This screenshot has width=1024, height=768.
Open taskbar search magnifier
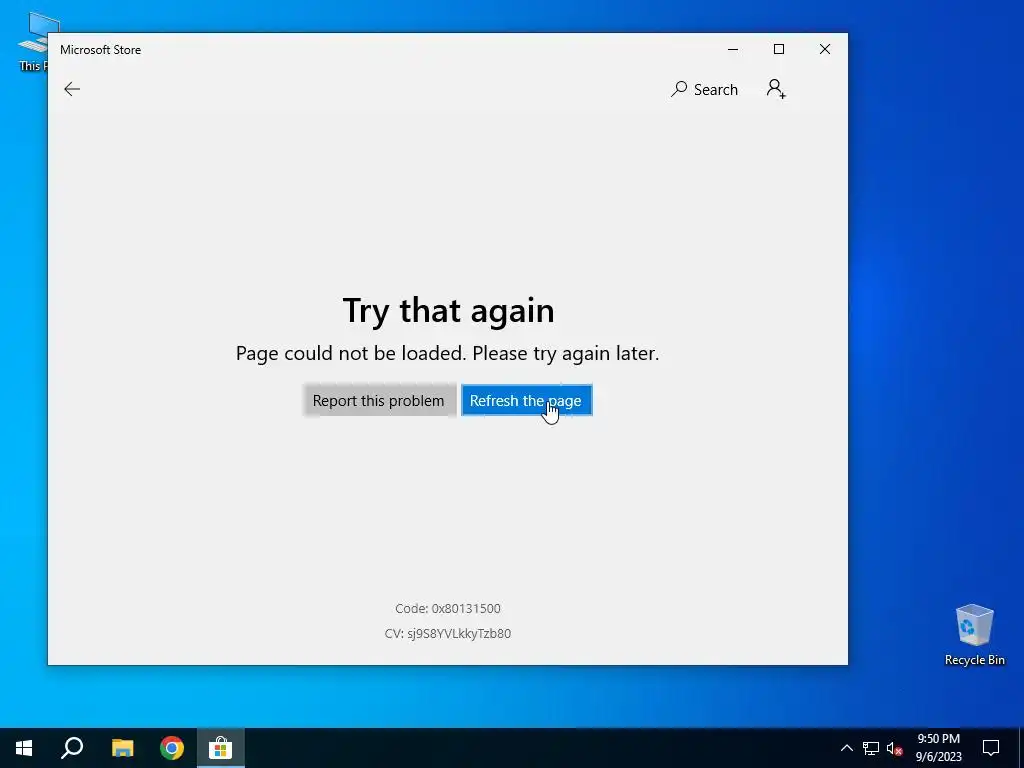pos(72,748)
